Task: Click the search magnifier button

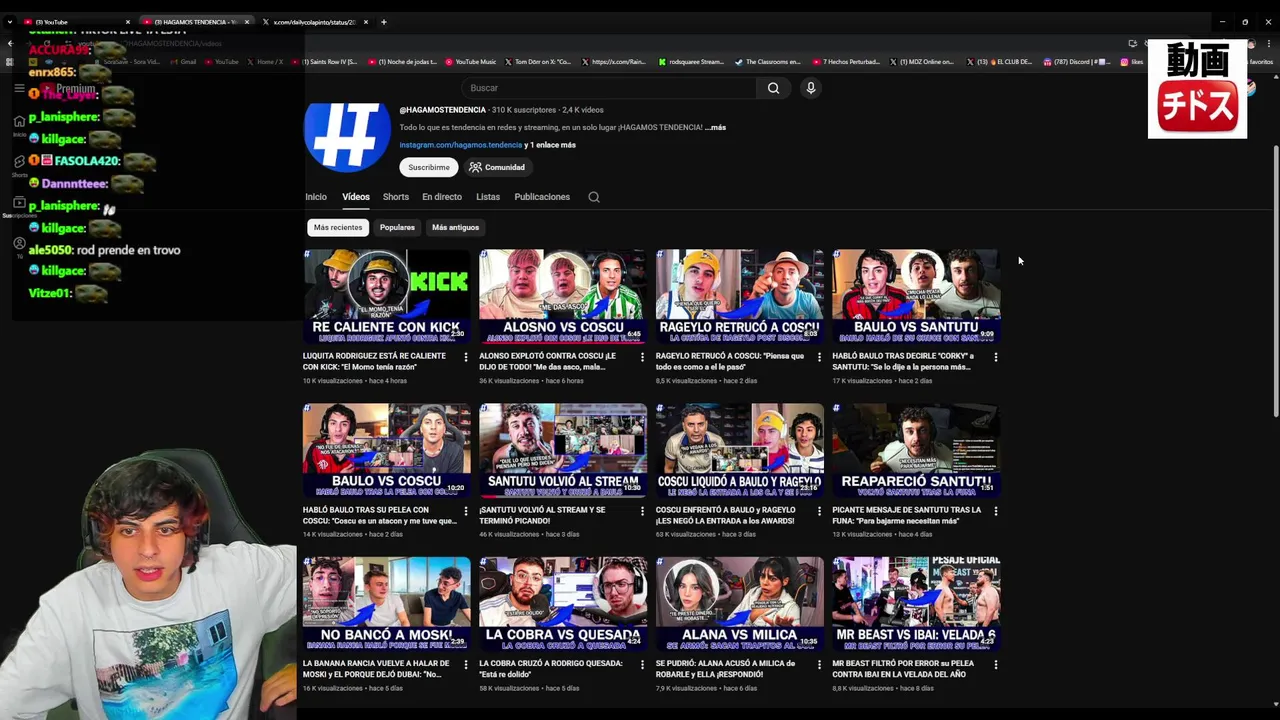Action: (x=773, y=88)
